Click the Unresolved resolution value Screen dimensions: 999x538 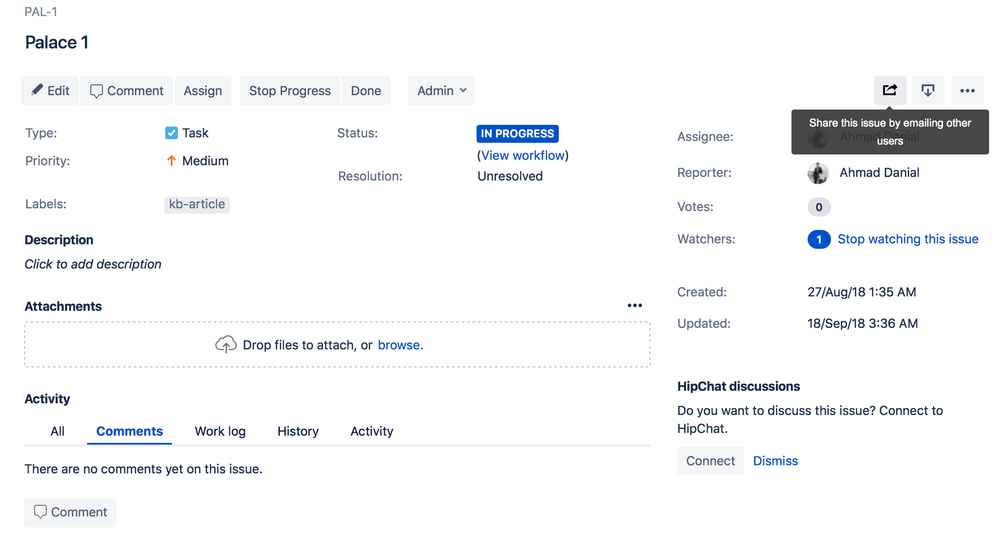pyautogui.click(x=510, y=176)
